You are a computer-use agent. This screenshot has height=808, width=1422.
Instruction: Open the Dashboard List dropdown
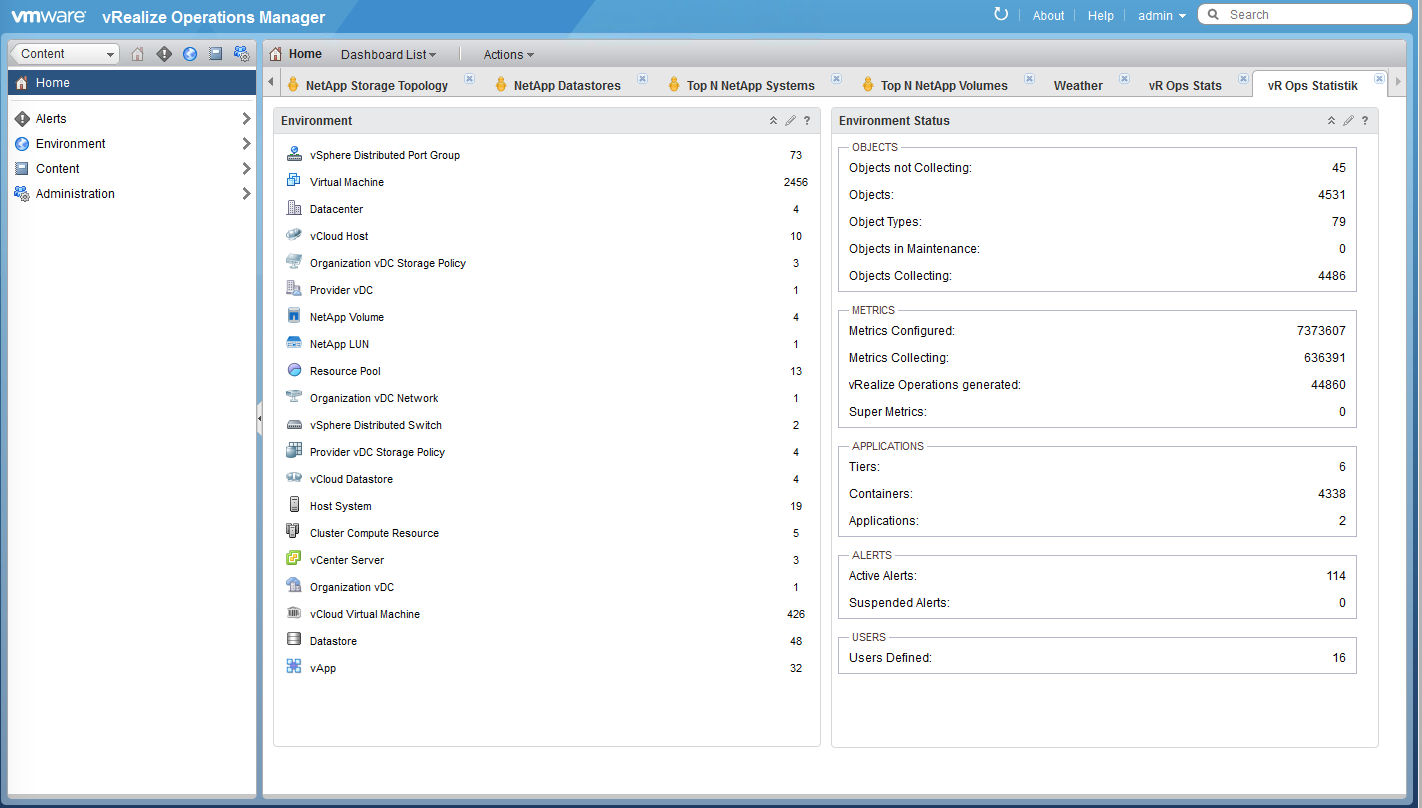coord(388,55)
